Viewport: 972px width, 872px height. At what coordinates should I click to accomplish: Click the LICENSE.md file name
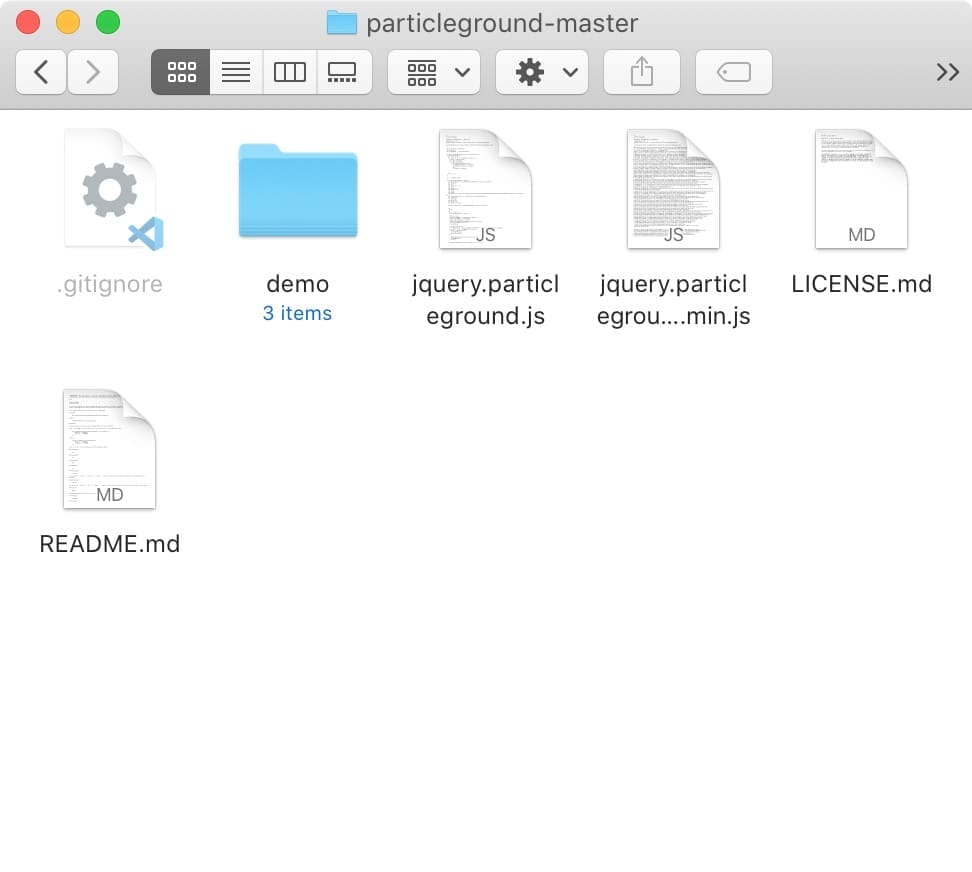(862, 284)
